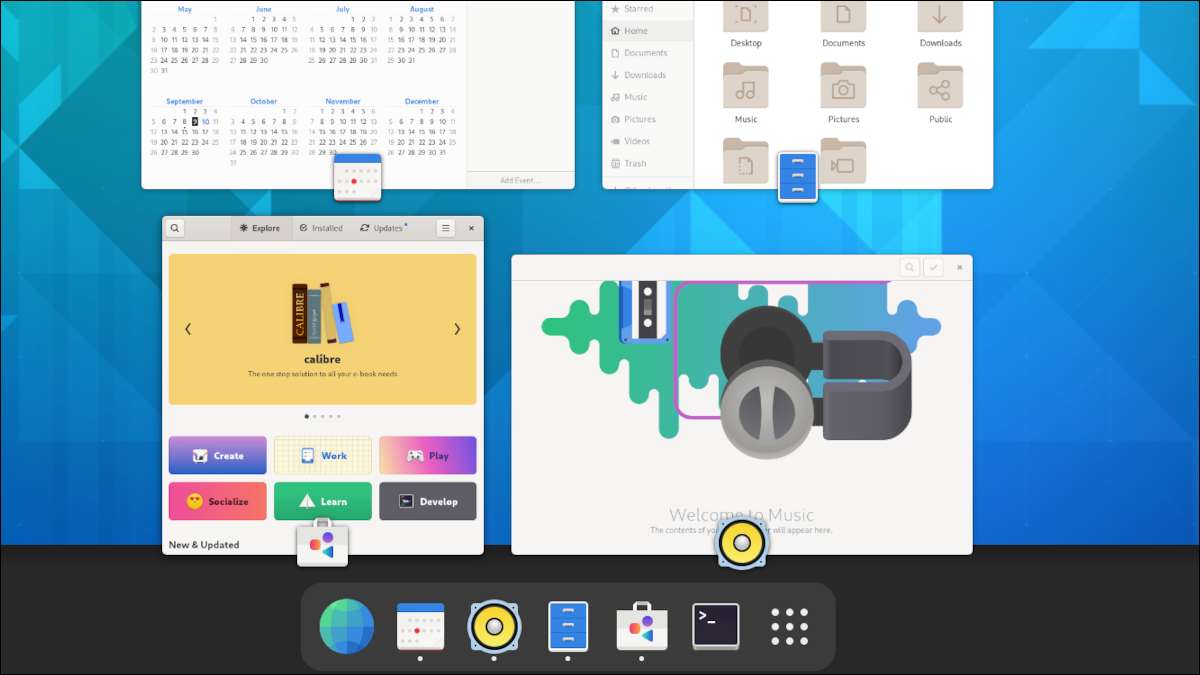Open search in the Music window
This screenshot has height=675, width=1200.
click(x=909, y=267)
